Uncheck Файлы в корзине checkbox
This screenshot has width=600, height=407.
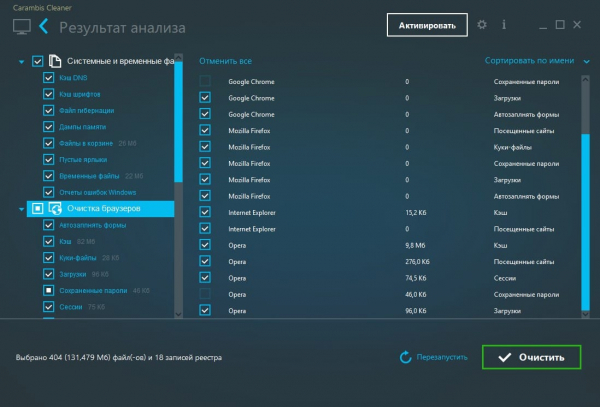48,143
